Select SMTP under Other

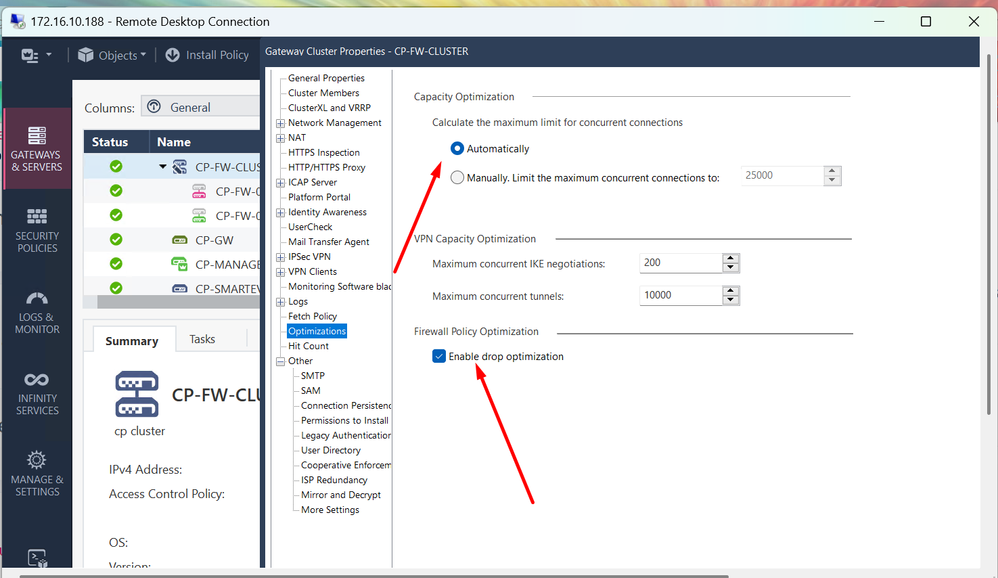[313, 376]
